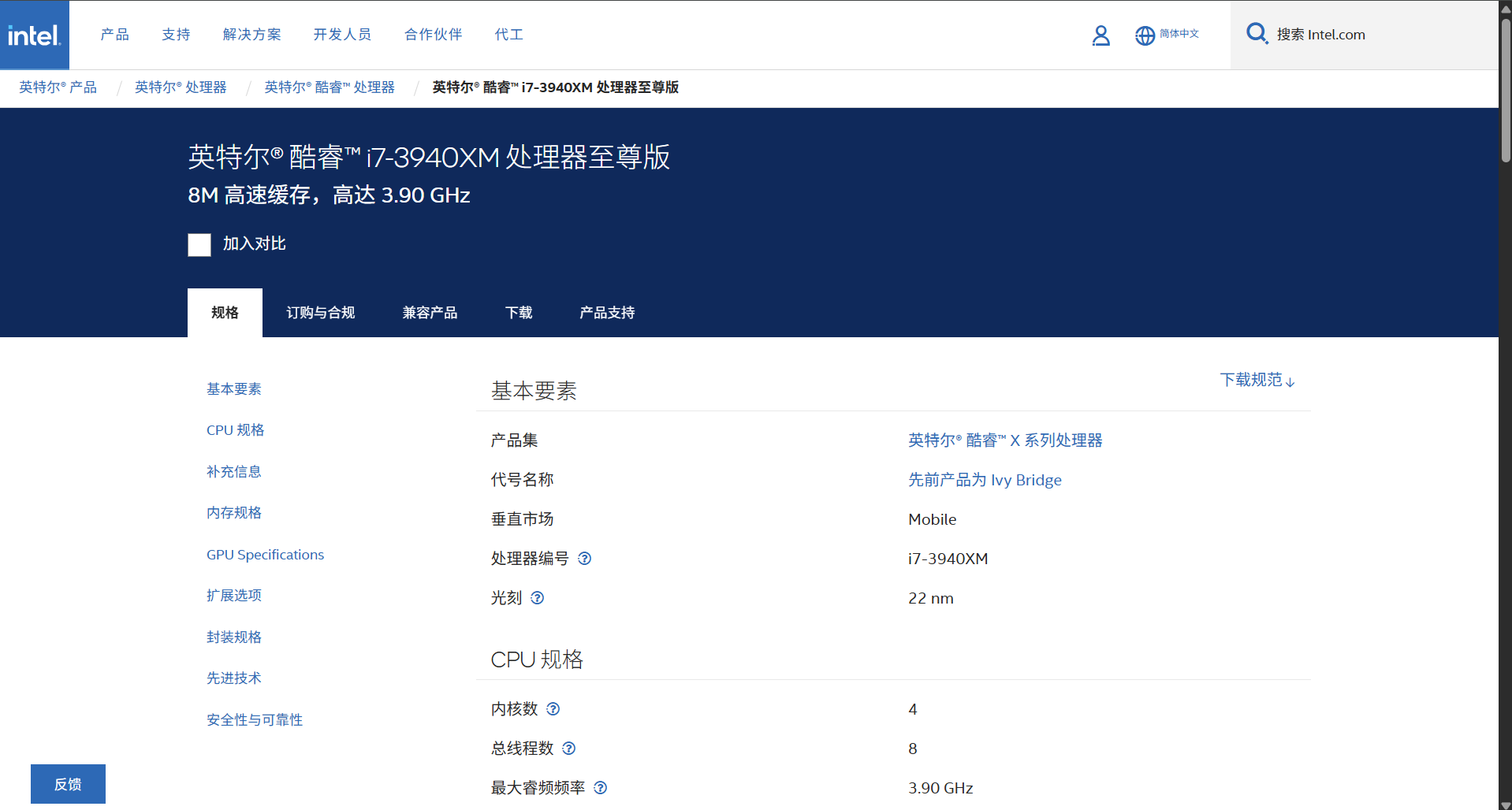Viewport: 1512px width, 810px height.
Task: Check the 加入对比 checkbox
Action: 199,245
